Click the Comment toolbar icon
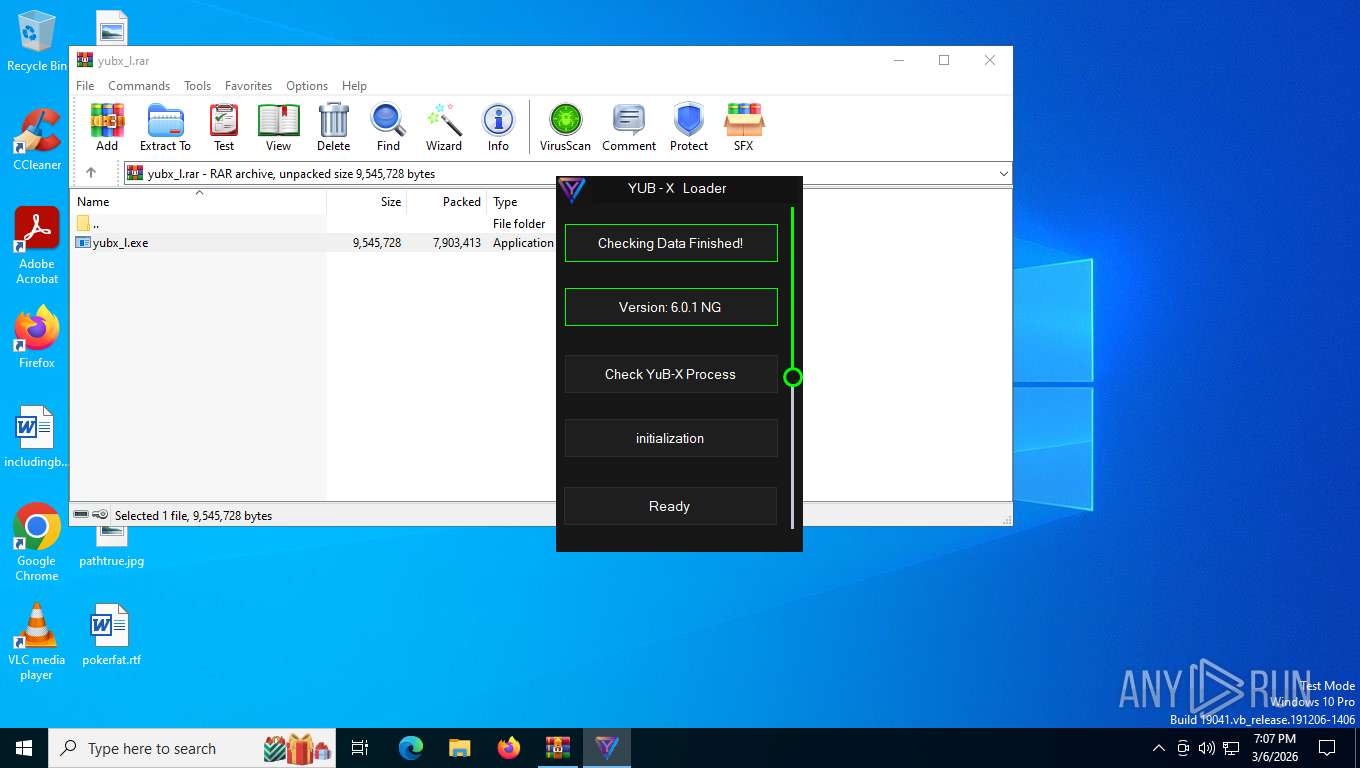This screenshot has height=768, width=1360. pos(629,127)
